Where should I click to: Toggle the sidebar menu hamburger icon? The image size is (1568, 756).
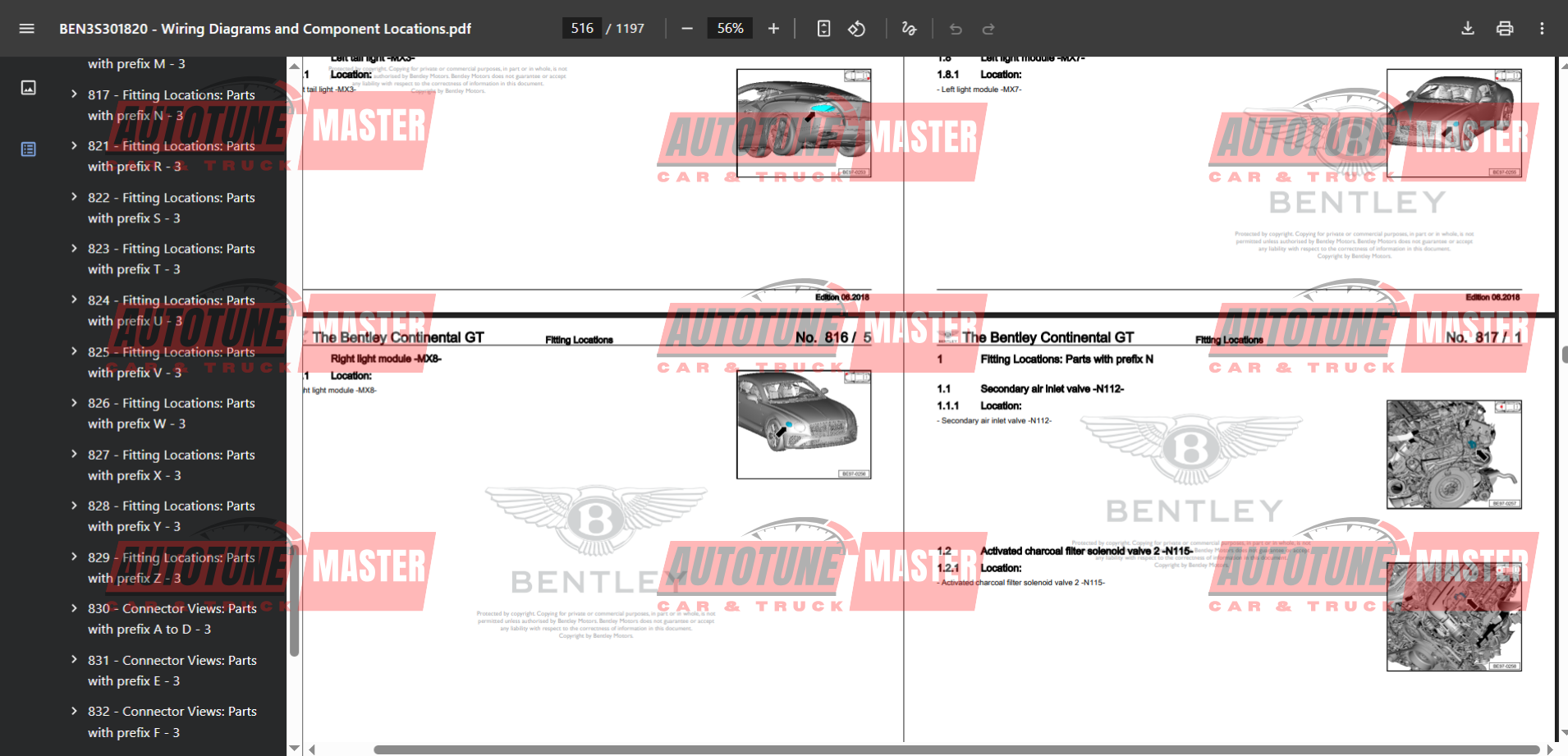click(x=26, y=29)
